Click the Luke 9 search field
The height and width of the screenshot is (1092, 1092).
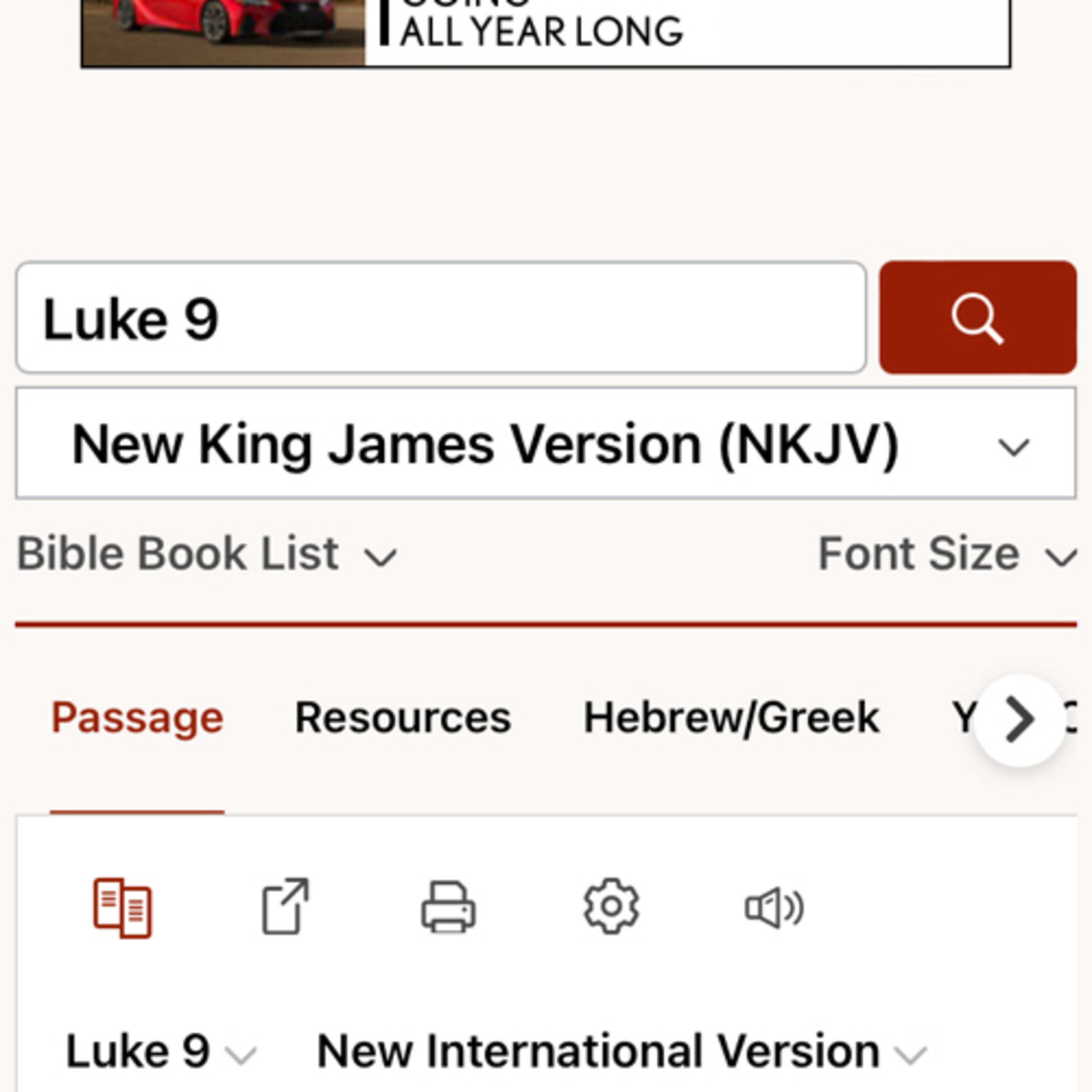tap(441, 318)
